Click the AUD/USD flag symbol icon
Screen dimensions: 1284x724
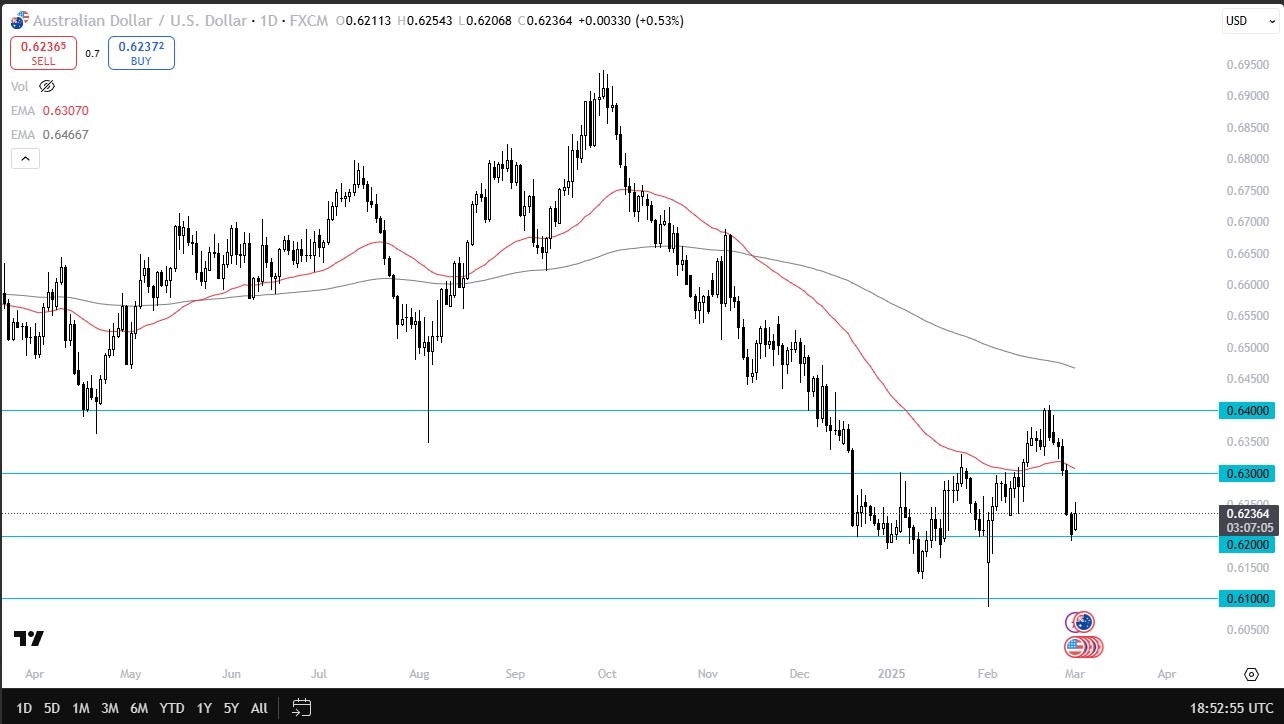(19, 20)
